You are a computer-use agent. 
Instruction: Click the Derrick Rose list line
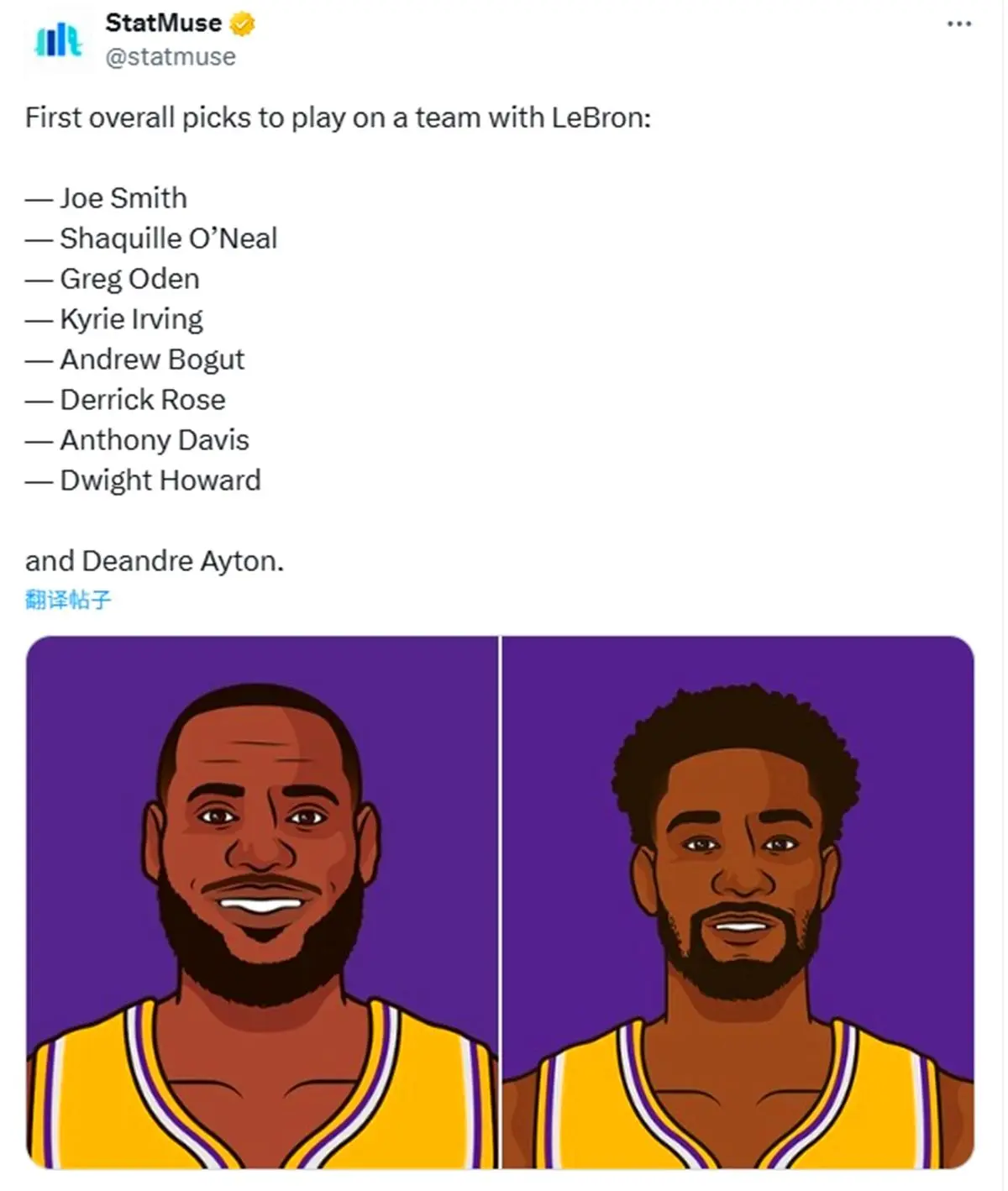[126, 400]
